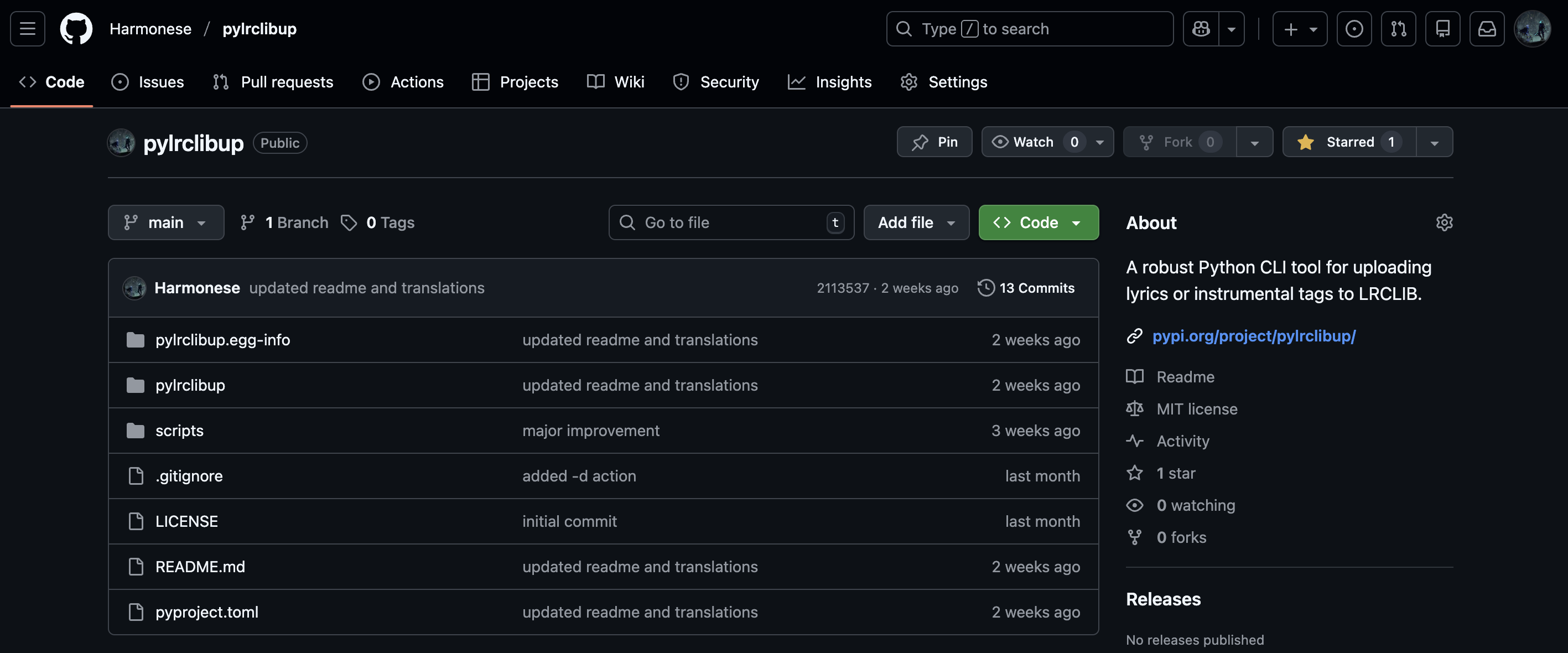Open the Add file dropdown
This screenshot has width=1568, height=653.
point(916,222)
